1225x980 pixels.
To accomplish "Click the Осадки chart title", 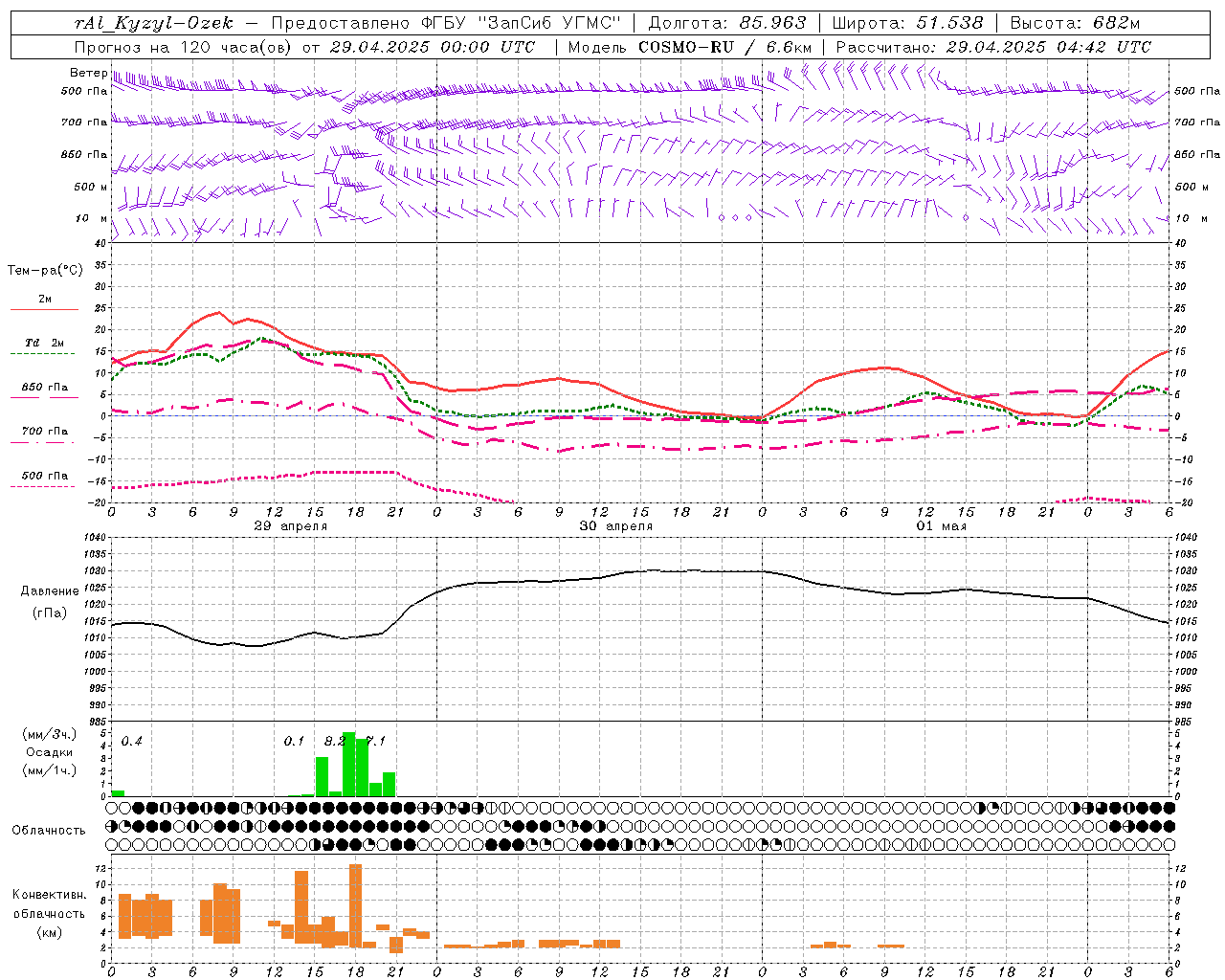I will [x=49, y=752].
